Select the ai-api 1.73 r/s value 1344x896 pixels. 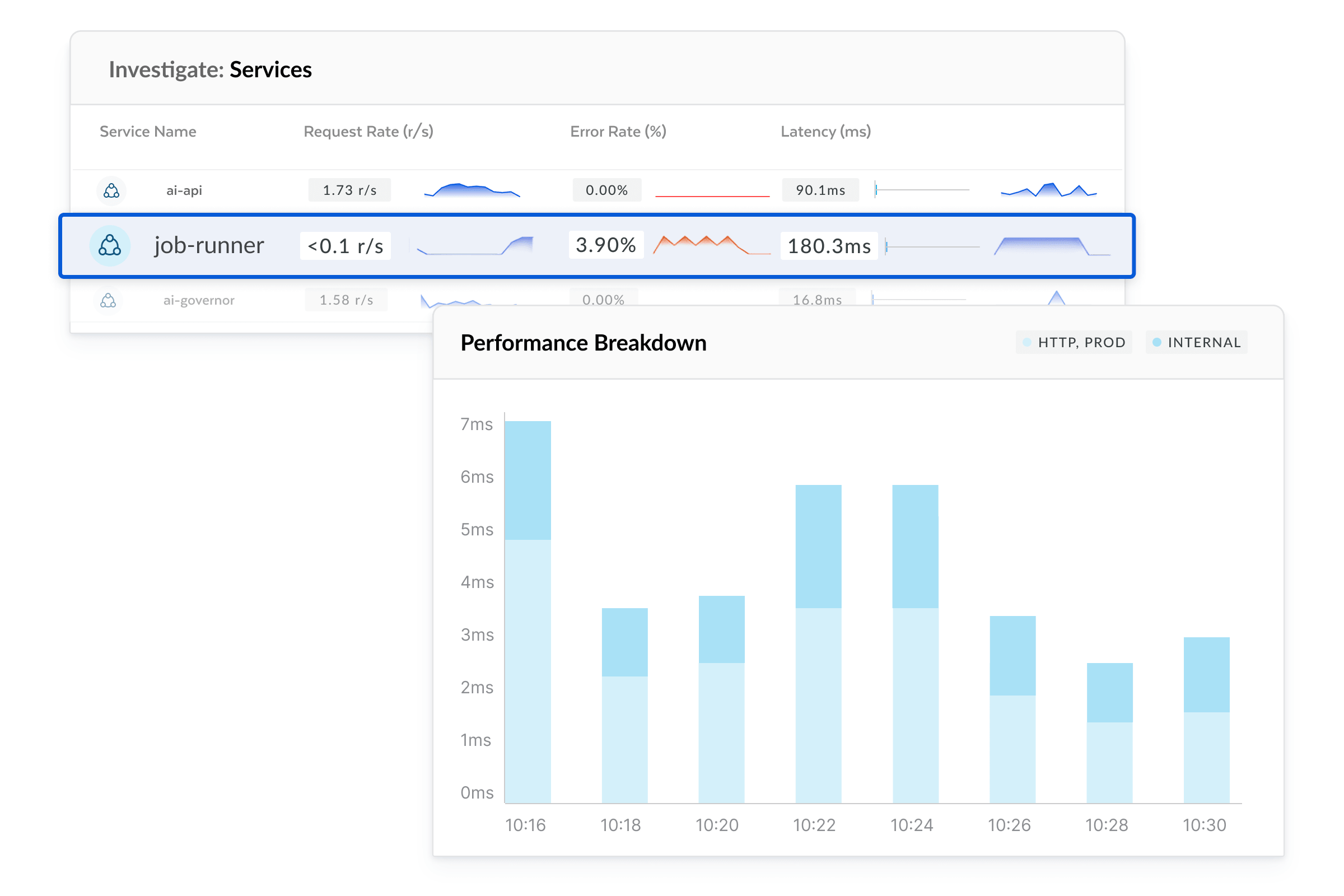click(x=349, y=190)
